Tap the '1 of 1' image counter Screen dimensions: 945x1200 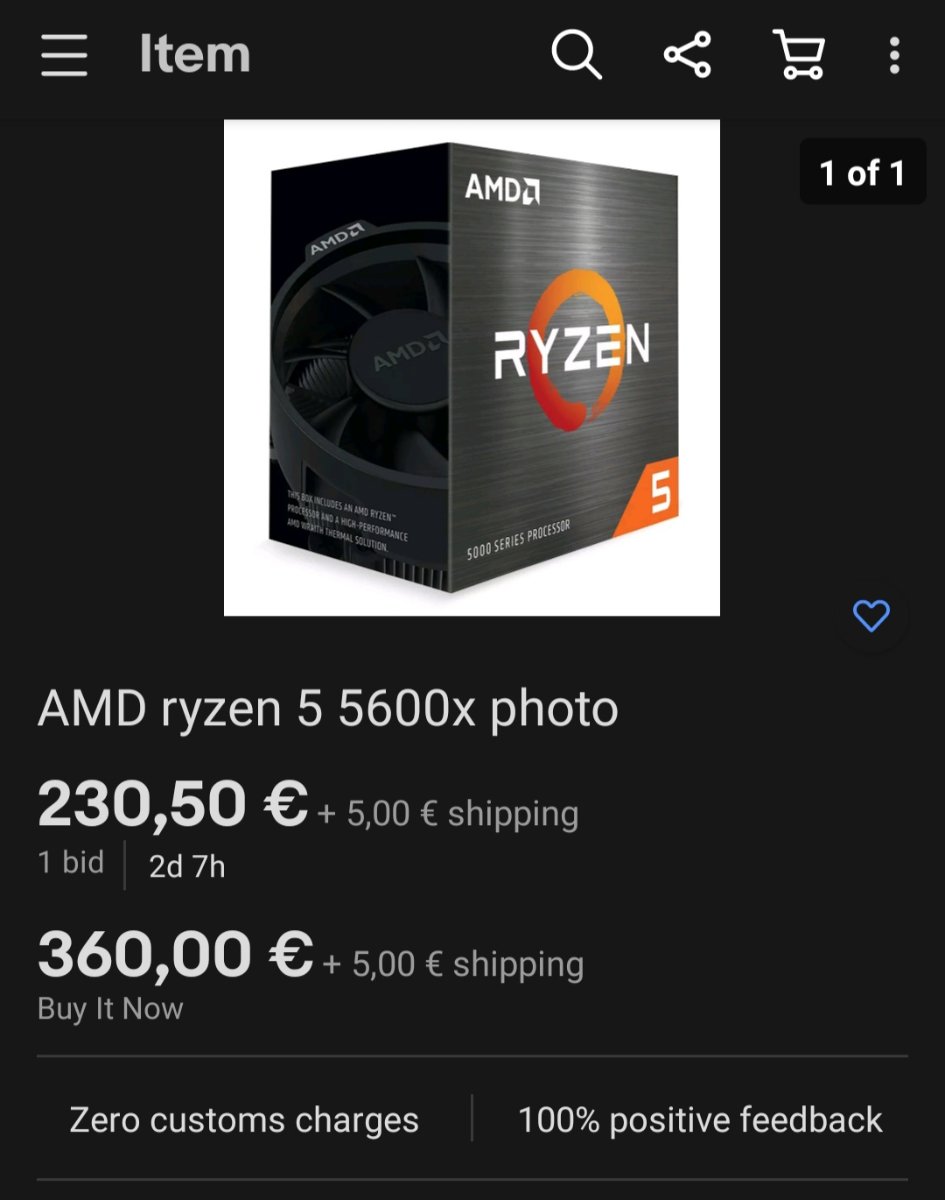pos(862,173)
